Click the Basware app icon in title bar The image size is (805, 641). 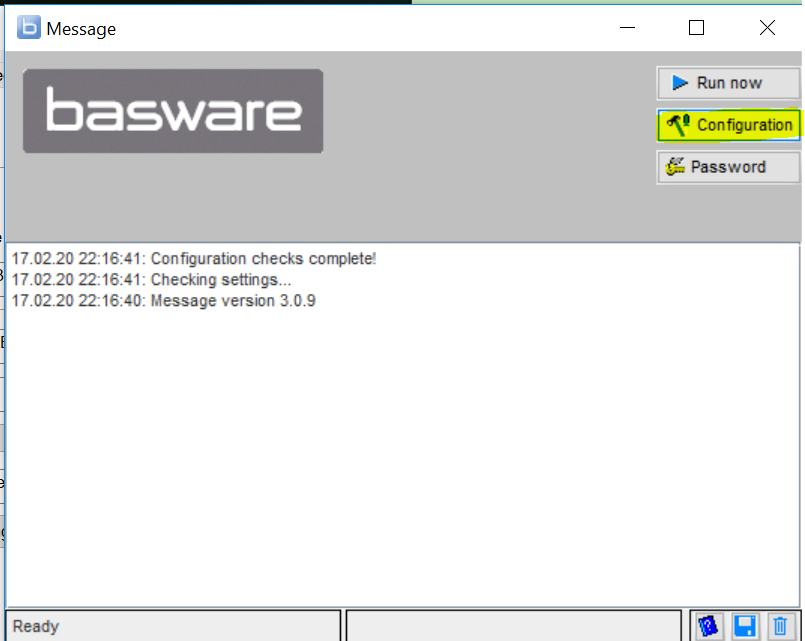(x=29, y=28)
